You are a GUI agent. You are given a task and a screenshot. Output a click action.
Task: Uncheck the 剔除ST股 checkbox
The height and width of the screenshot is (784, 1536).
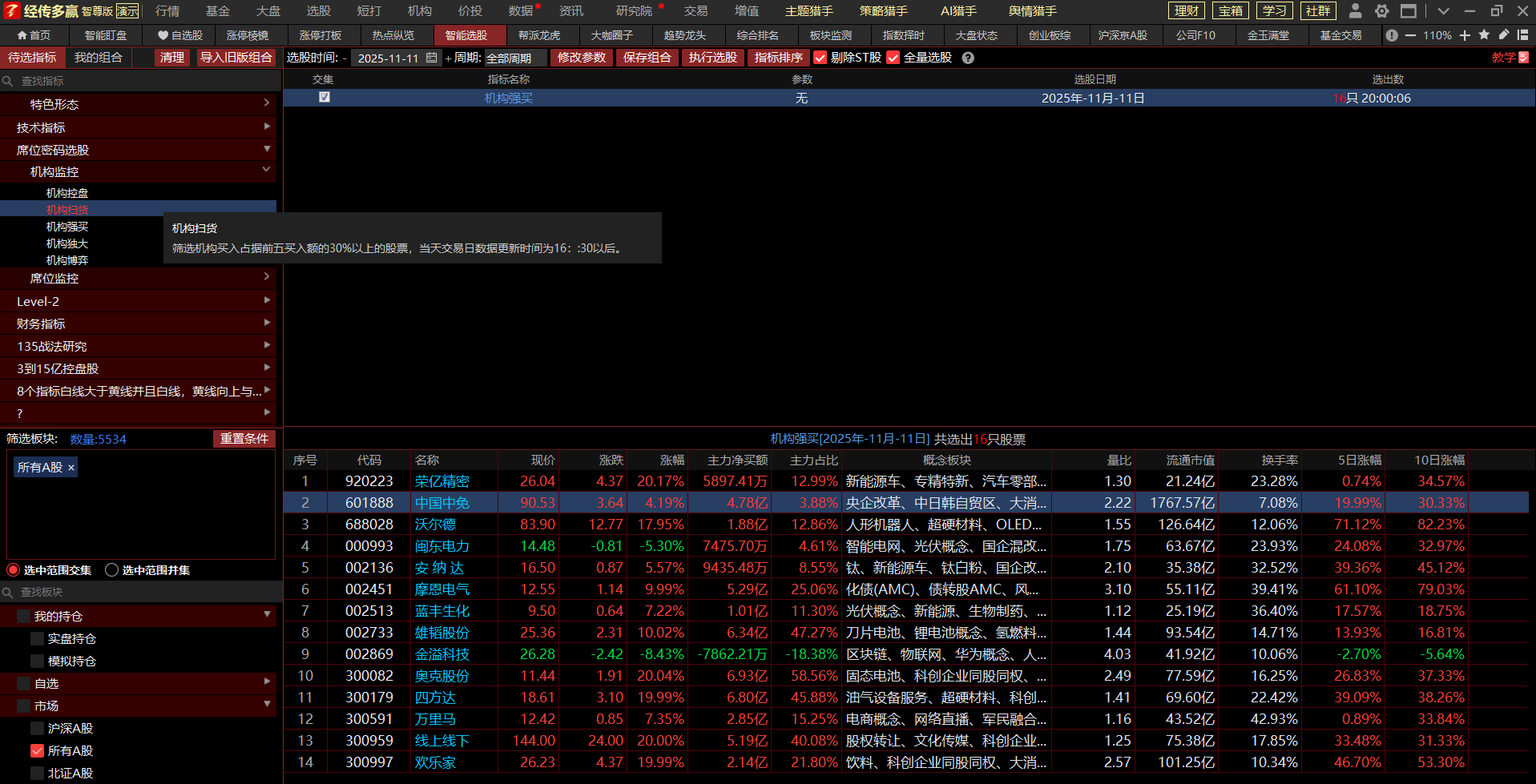point(820,58)
